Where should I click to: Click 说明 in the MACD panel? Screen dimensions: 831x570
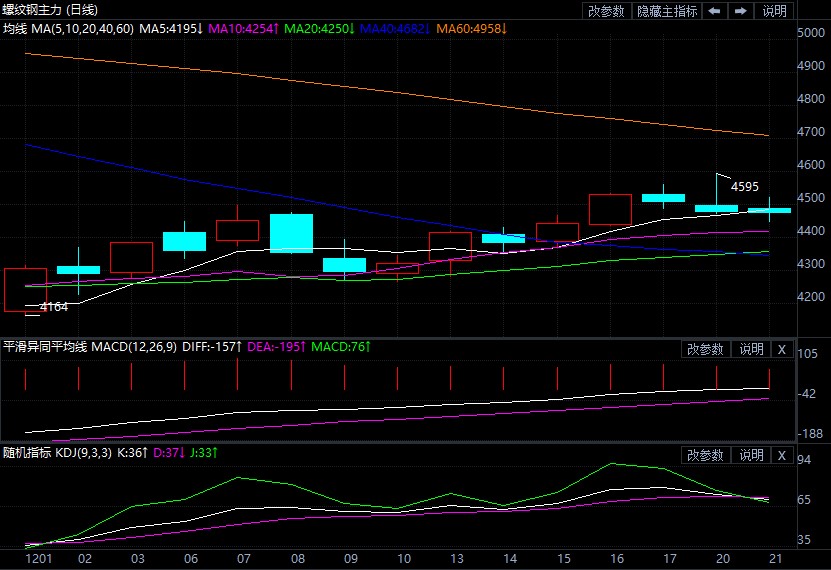pos(751,349)
